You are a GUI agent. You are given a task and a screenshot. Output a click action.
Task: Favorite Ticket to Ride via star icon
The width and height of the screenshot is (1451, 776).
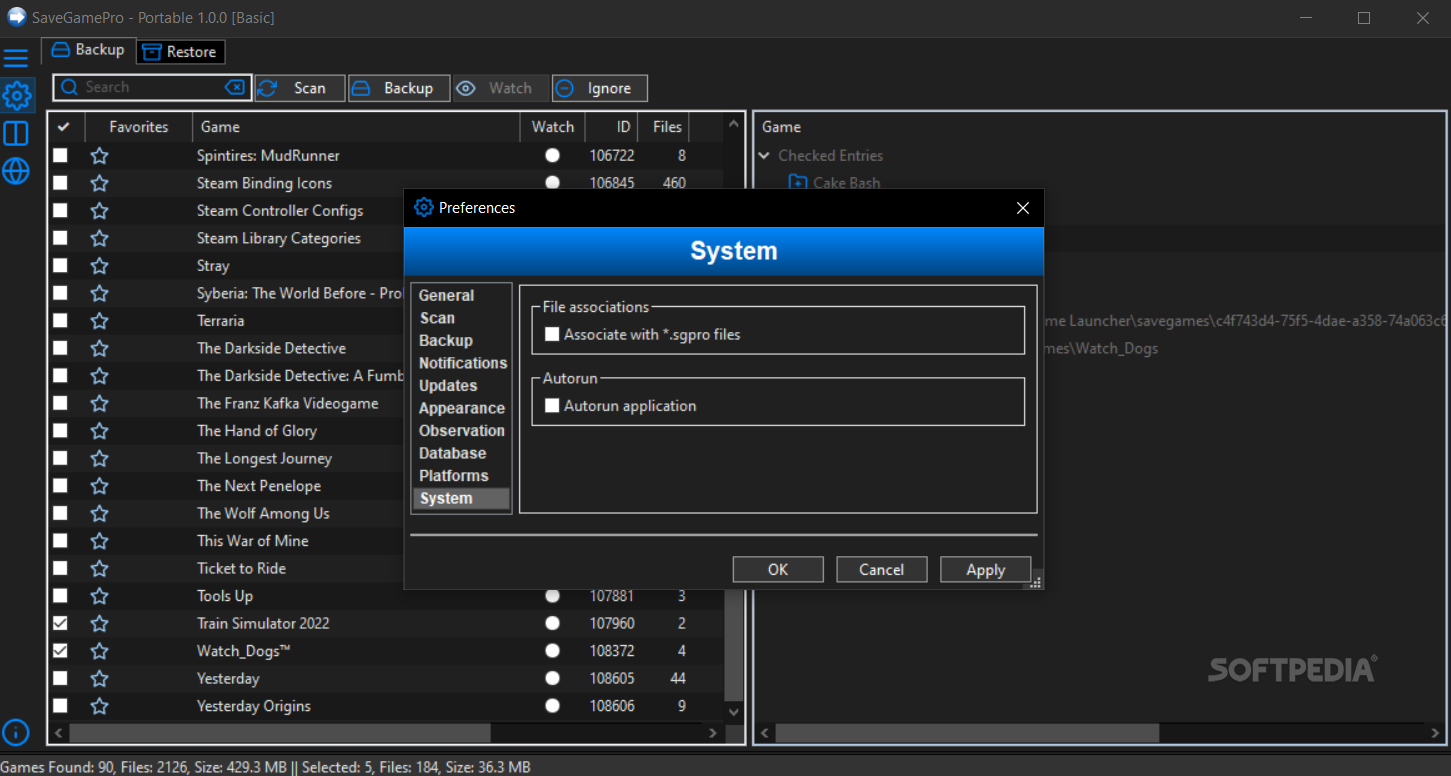(99, 568)
